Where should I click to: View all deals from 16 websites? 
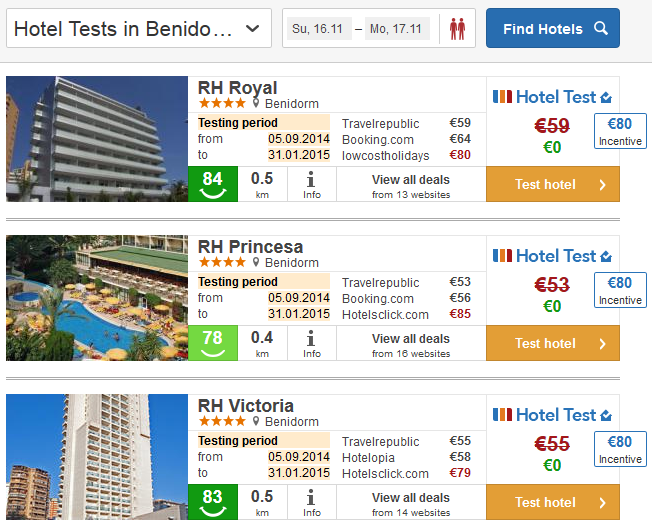coord(411,343)
